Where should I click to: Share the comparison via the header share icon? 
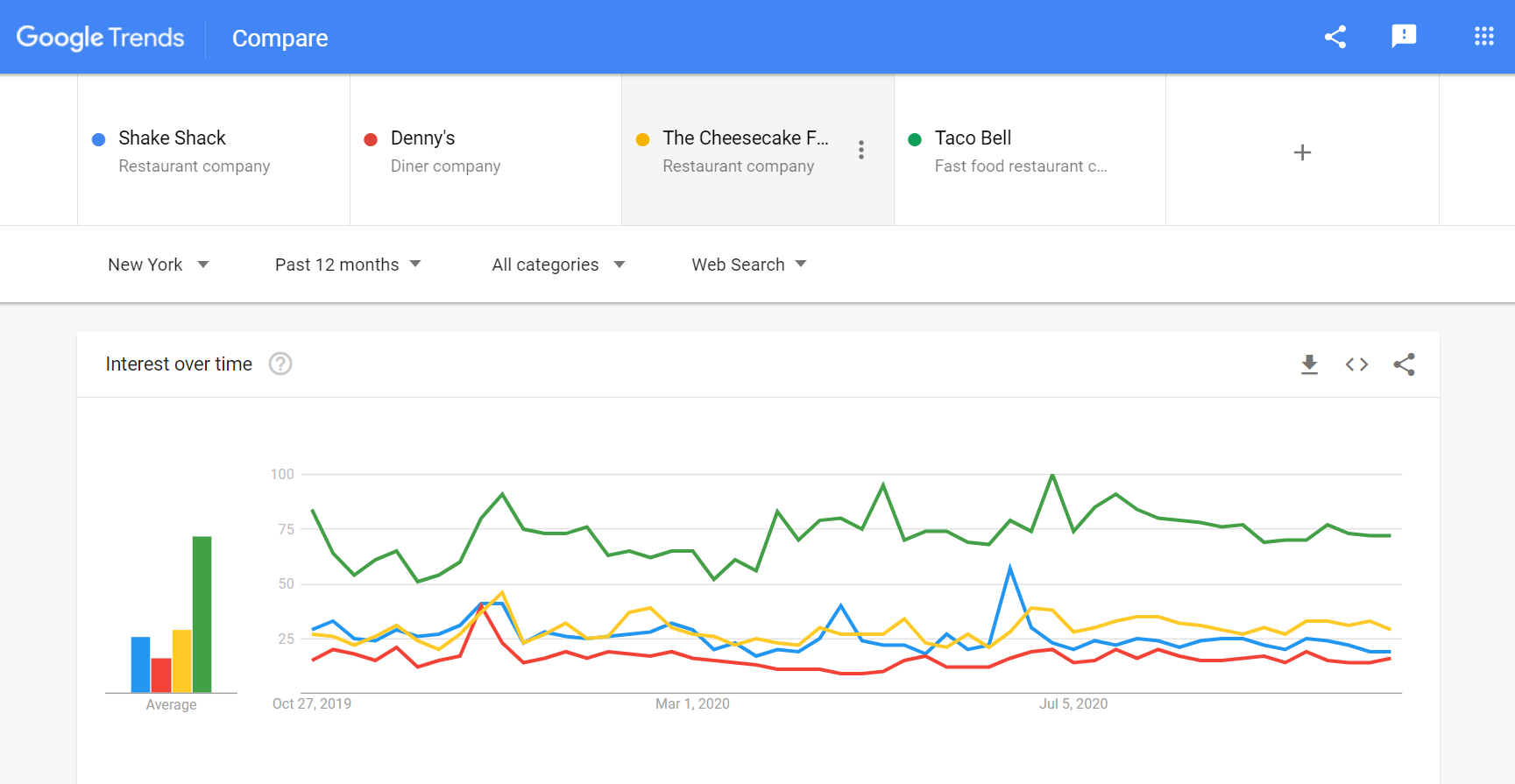click(1334, 37)
